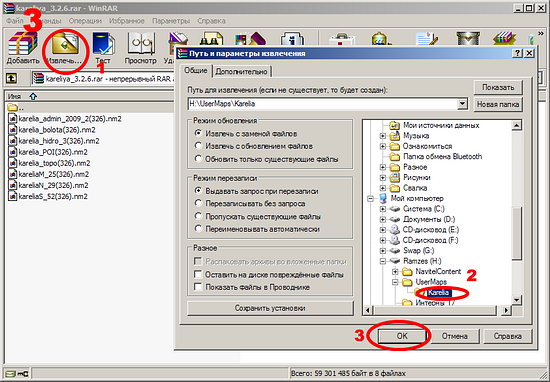Click the Справка button in the dialog
The image size is (550, 382).
coord(507,336)
